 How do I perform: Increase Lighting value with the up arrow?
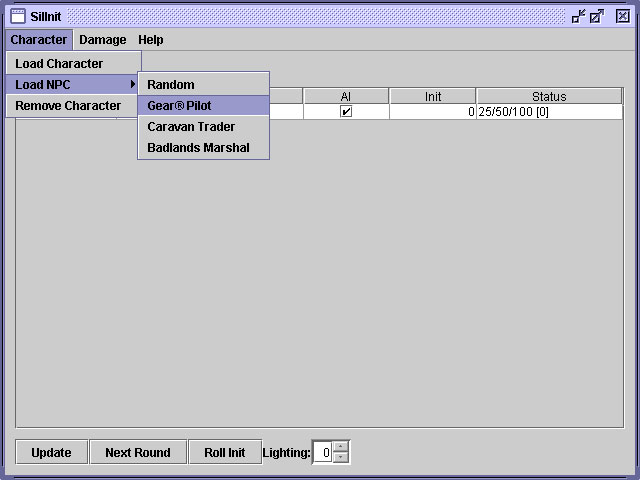click(341, 447)
